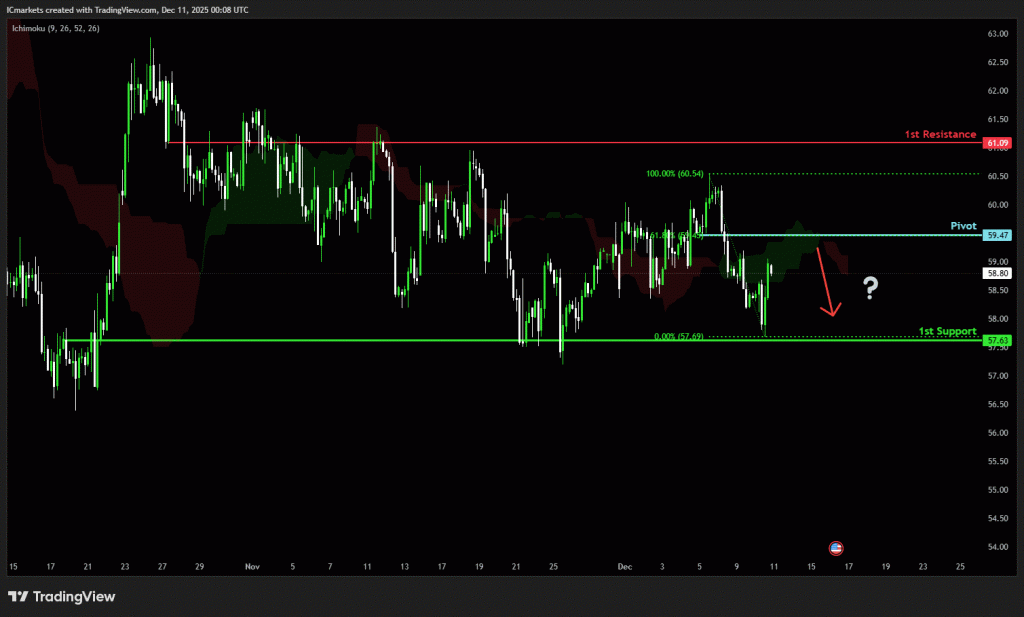
Task: Click the 1st Support label
Action: tap(947, 331)
